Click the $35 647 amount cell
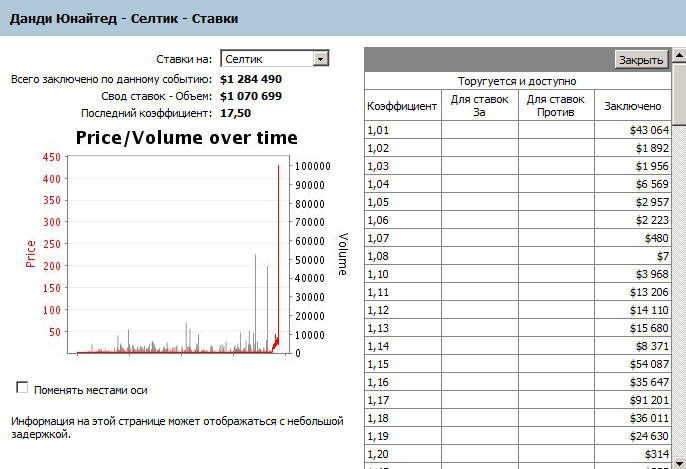This screenshot has height=469, width=686. click(x=633, y=382)
